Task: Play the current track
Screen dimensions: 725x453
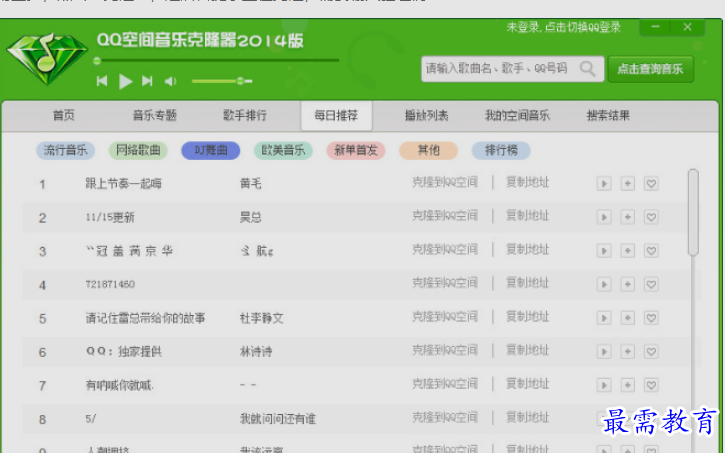Action: [x=125, y=81]
